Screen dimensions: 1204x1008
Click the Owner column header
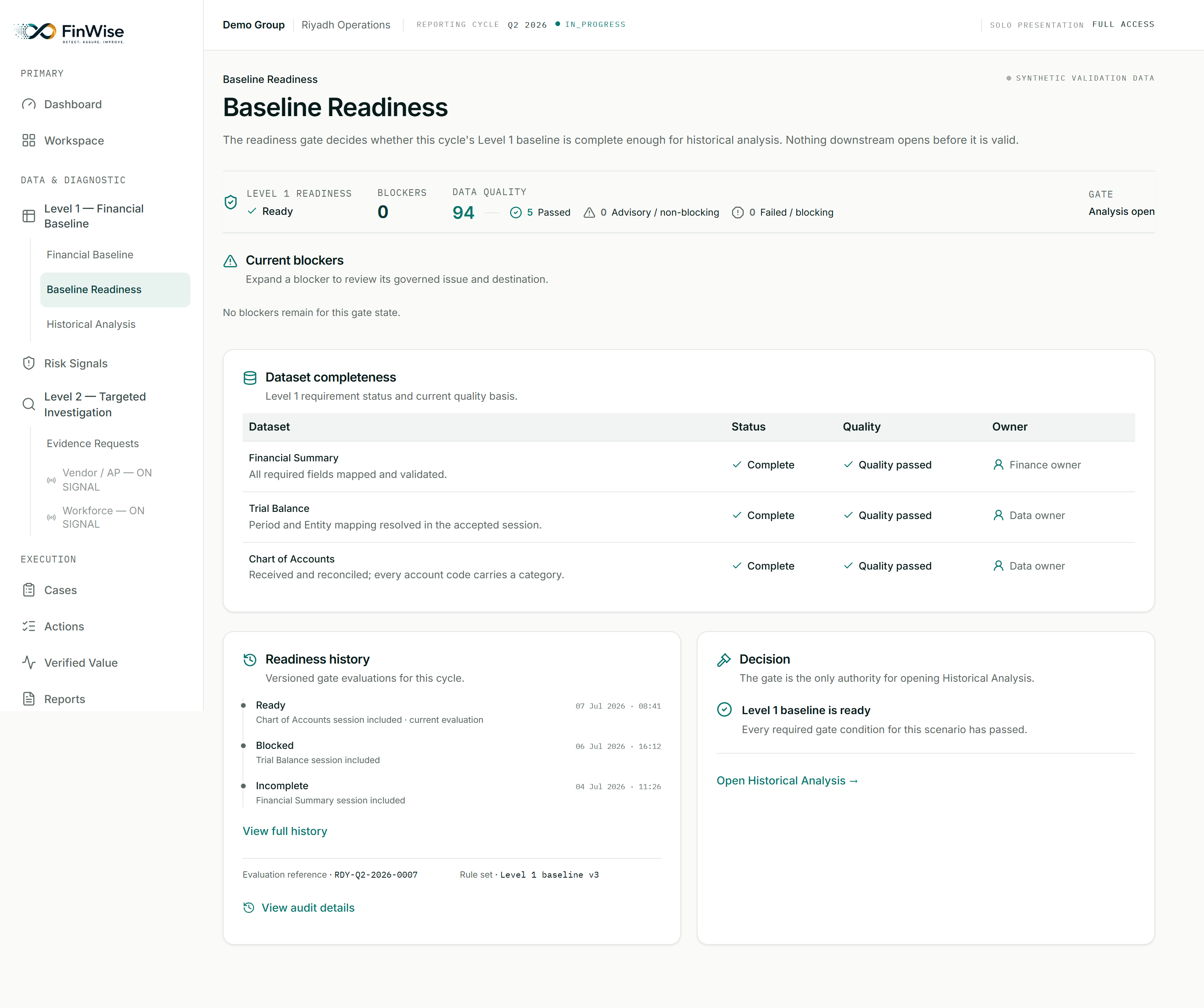(x=1010, y=427)
